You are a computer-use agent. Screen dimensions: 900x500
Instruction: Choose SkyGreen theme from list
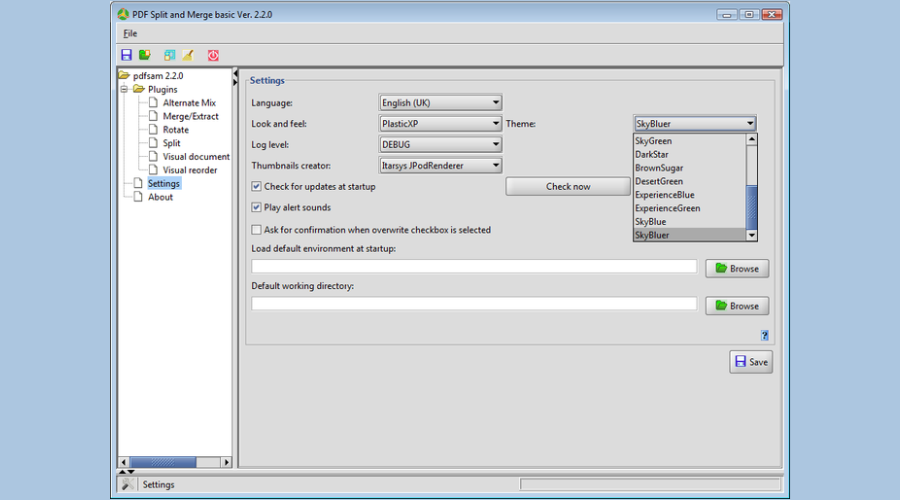click(x=689, y=141)
